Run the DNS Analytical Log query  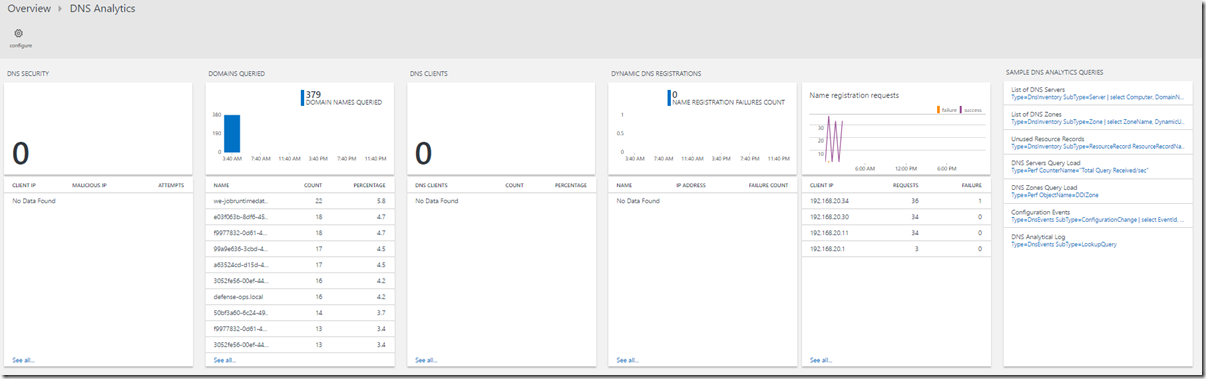1098,239
